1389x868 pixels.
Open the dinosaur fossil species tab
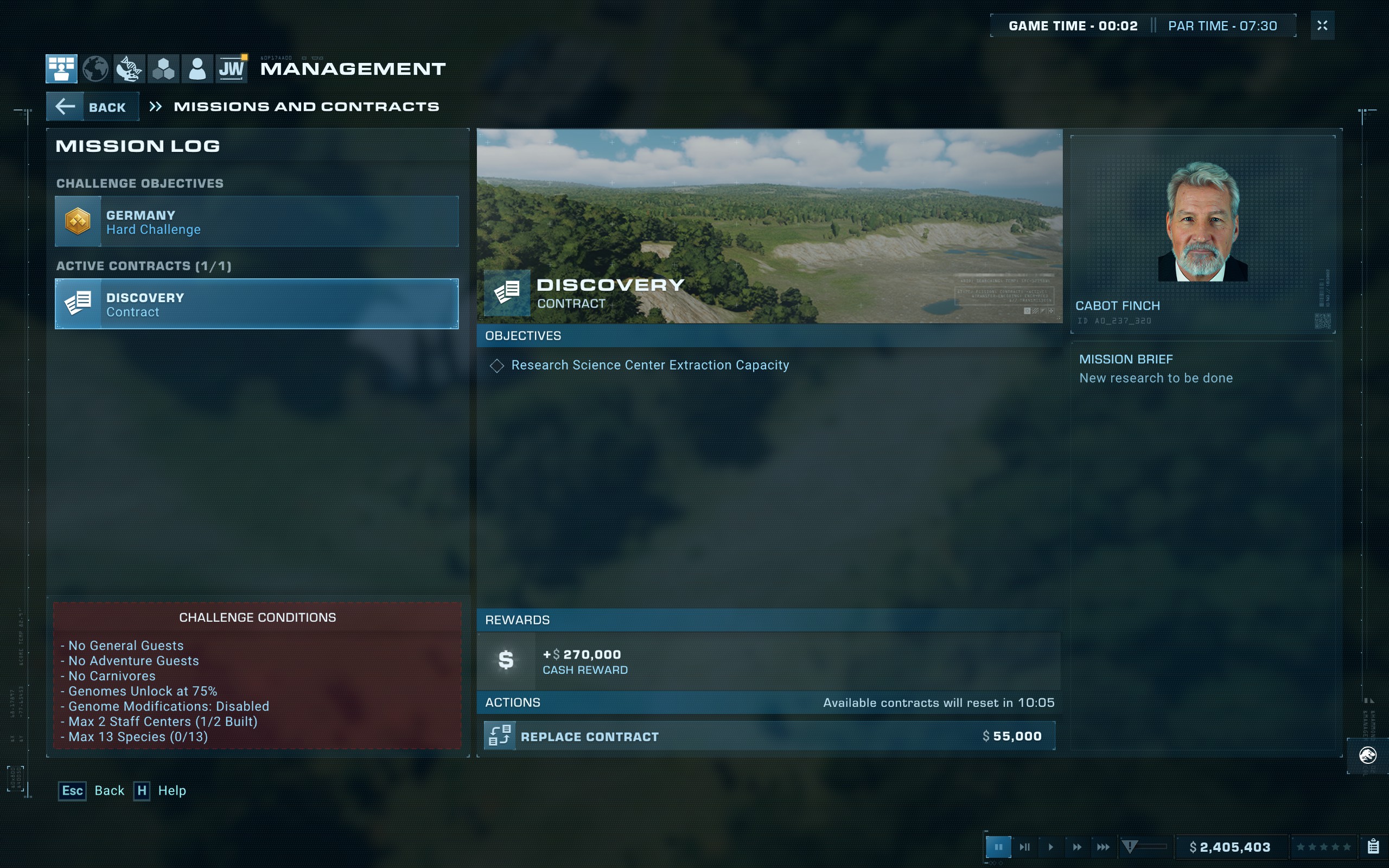click(129, 69)
